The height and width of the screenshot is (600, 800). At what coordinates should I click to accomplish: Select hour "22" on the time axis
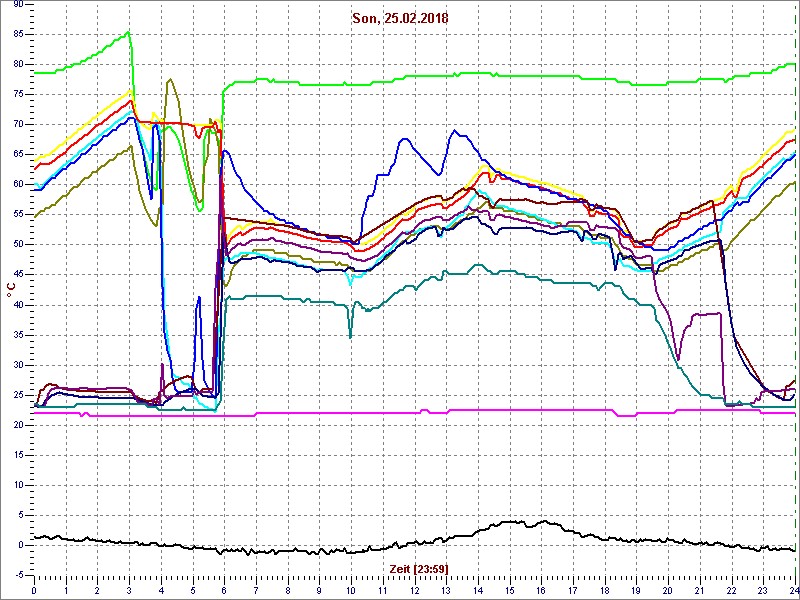point(731,592)
